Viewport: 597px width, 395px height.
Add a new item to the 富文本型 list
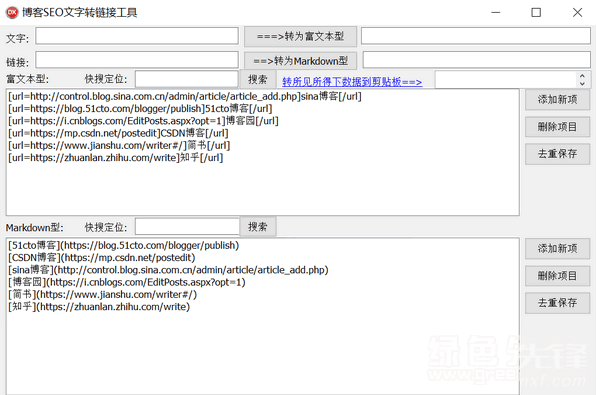pos(557,100)
